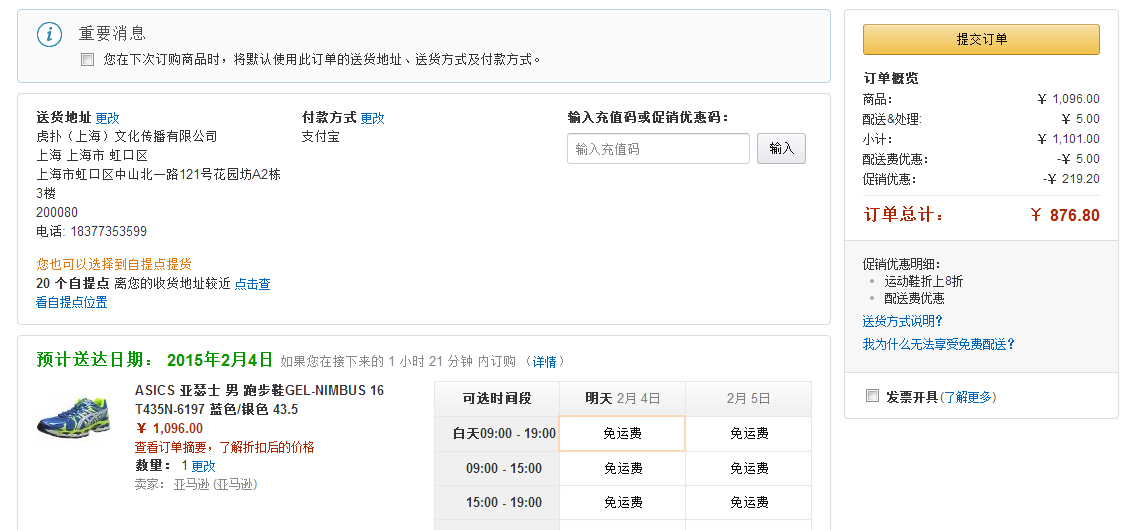Click 查看订单摘要,了解折扣后的价格 text
Viewport: 1145px width, 530px height.
coord(225,447)
